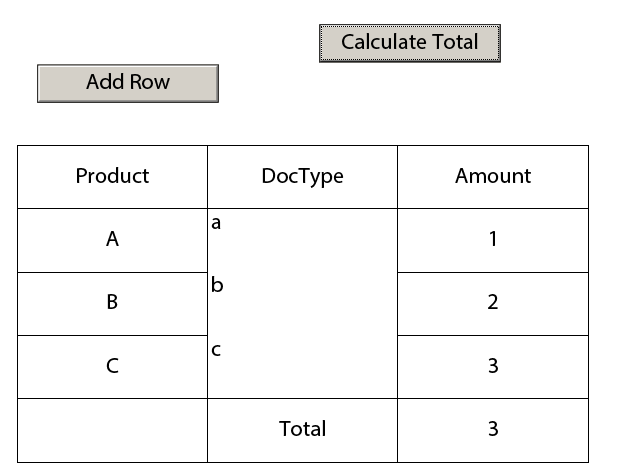The height and width of the screenshot is (471, 627).
Task: Click the Calculate Total button
Action: (x=409, y=43)
